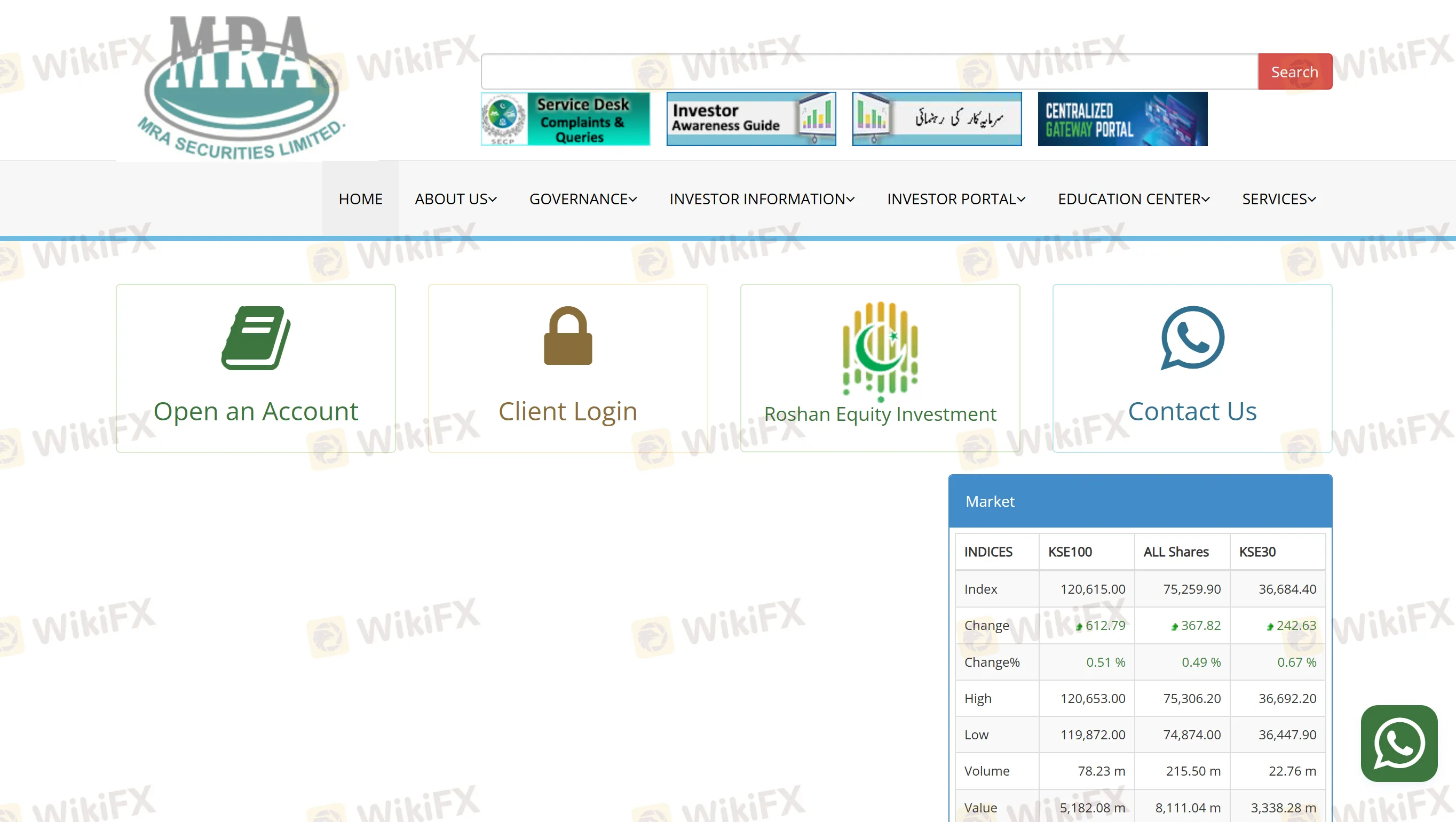Click the ALL Shares low value 74,874.00
The width and height of the screenshot is (1456, 822).
[x=1192, y=735]
